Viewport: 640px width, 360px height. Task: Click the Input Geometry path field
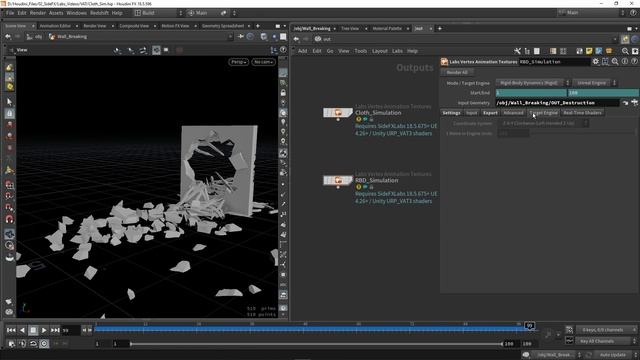click(557, 103)
